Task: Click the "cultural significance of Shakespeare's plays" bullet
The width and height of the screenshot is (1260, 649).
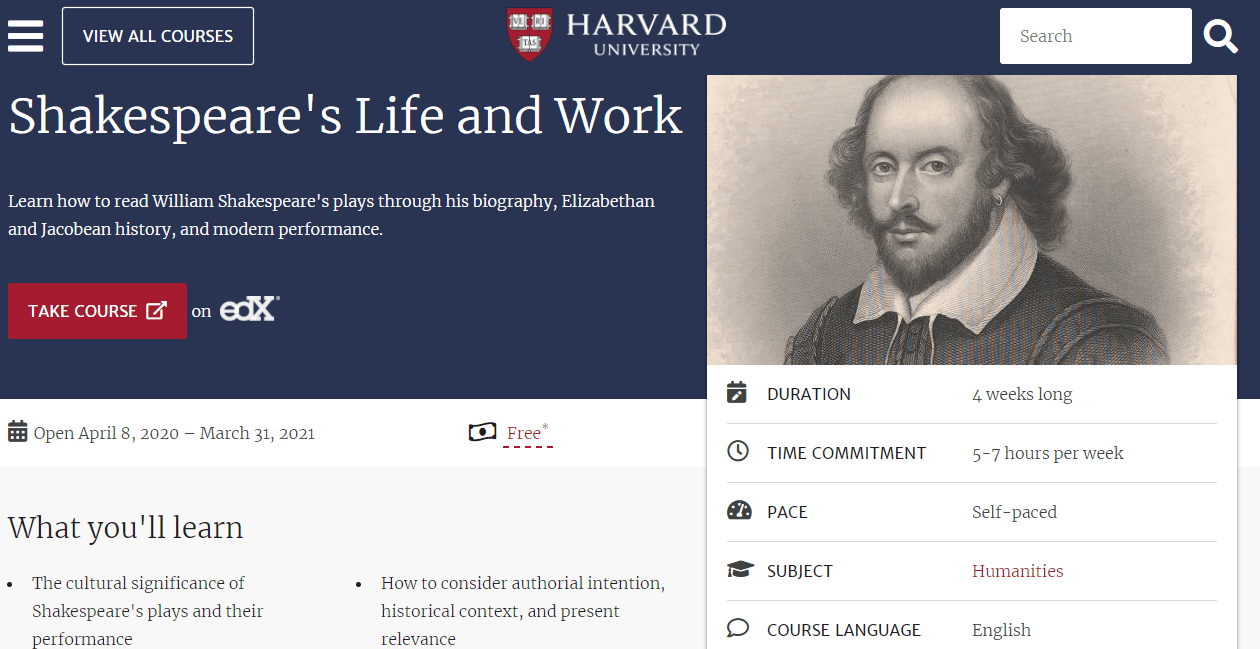Action: pos(147,611)
